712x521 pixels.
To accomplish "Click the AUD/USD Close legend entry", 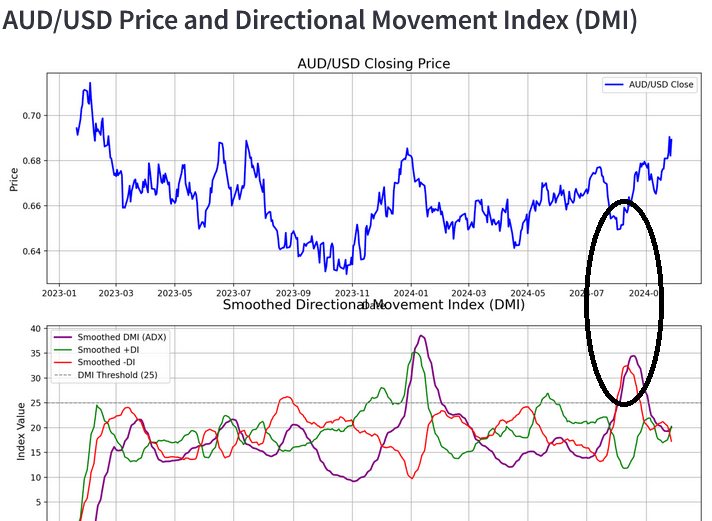I will pyautogui.click(x=650, y=84).
